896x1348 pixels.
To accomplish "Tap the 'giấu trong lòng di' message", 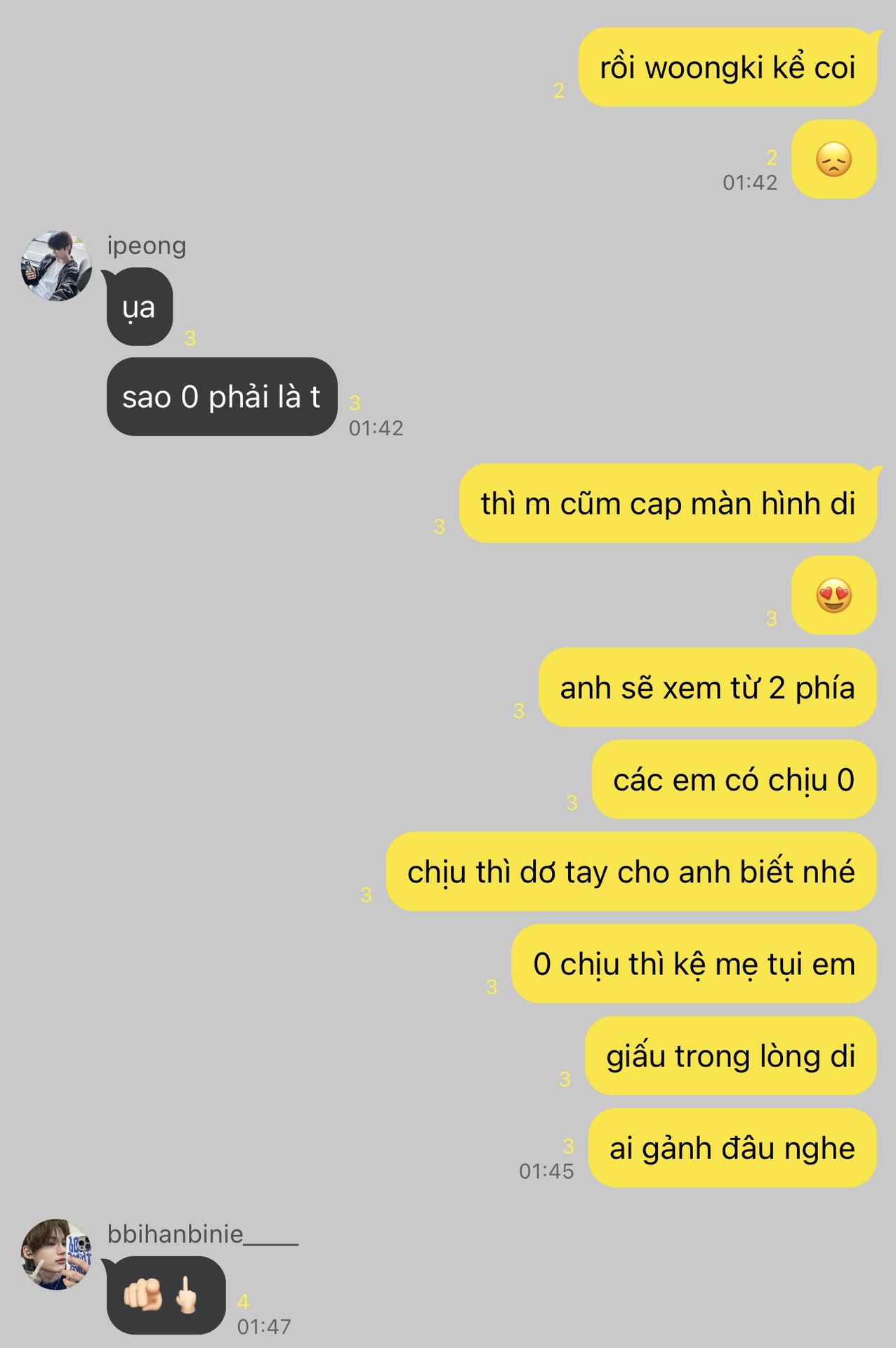I will (730, 1056).
